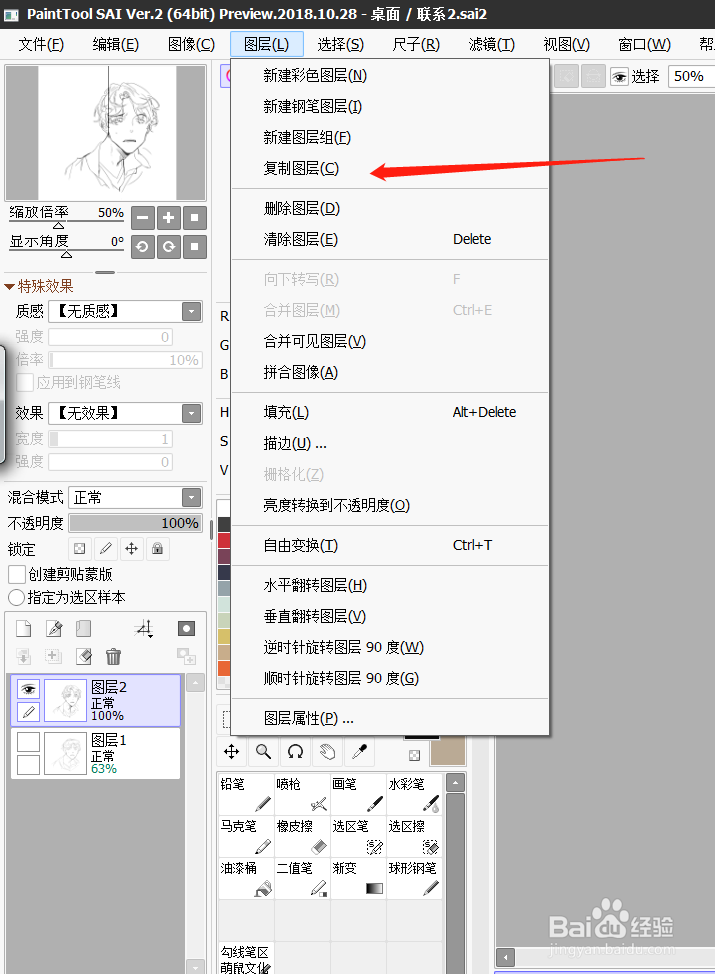Choose 自由变换(T) menu entry
The image size is (715, 974).
click(x=389, y=545)
